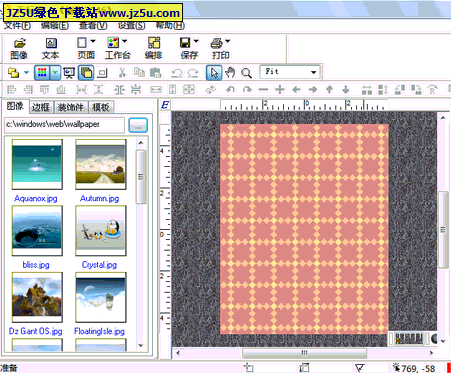Click the Copy icon

point(139,72)
